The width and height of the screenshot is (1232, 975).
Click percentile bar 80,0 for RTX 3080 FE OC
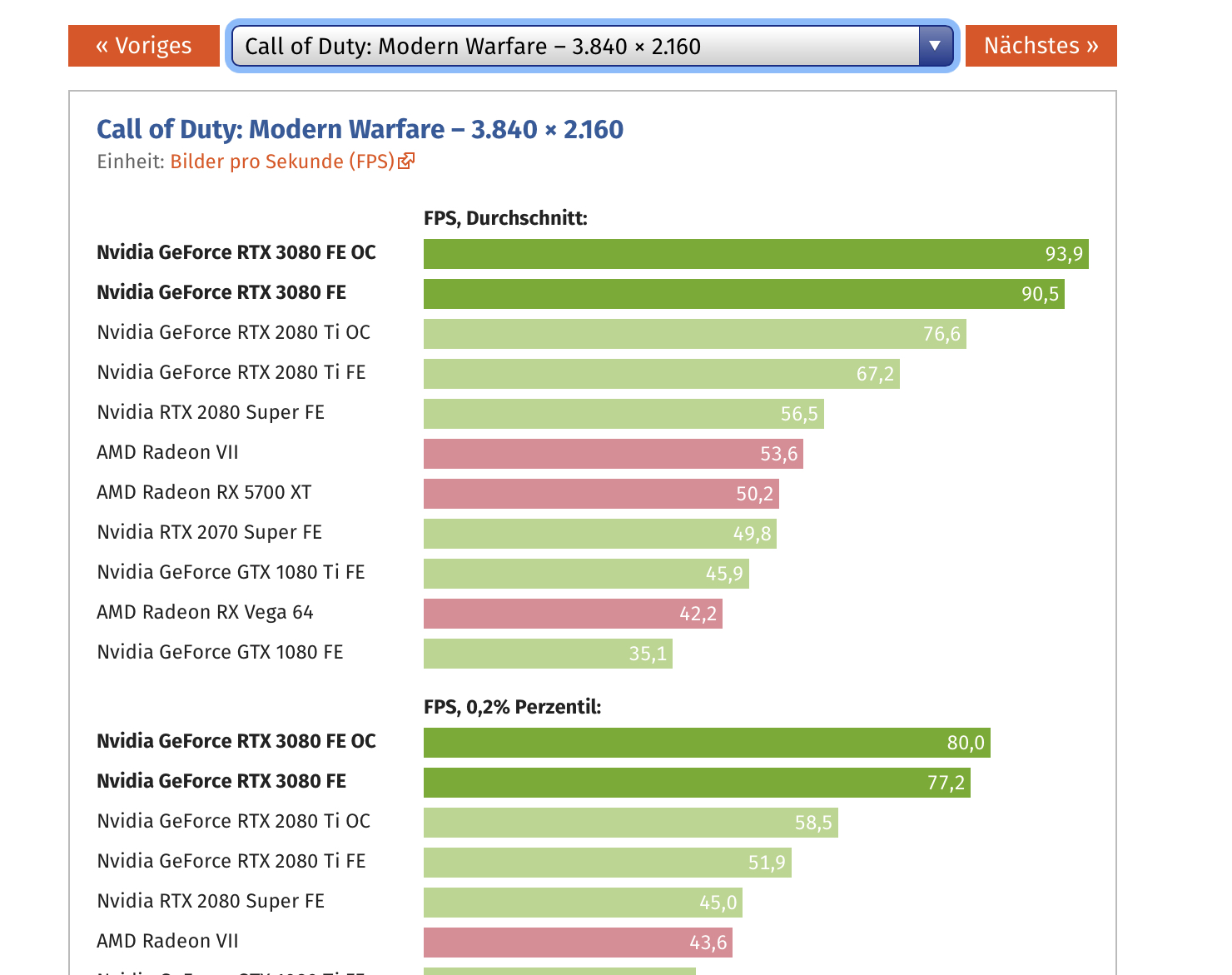pyautogui.click(x=707, y=743)
